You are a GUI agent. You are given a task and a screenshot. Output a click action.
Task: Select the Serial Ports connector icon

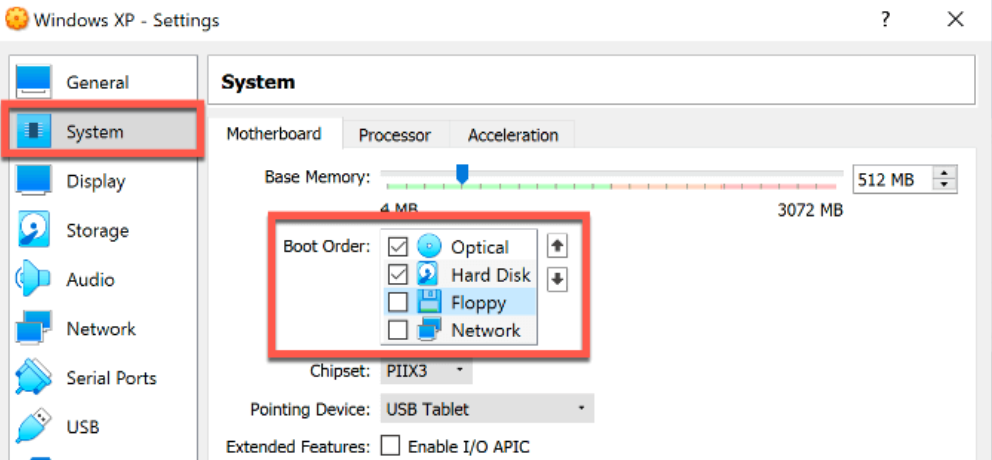pyautogui.click(x=32, y=378)
